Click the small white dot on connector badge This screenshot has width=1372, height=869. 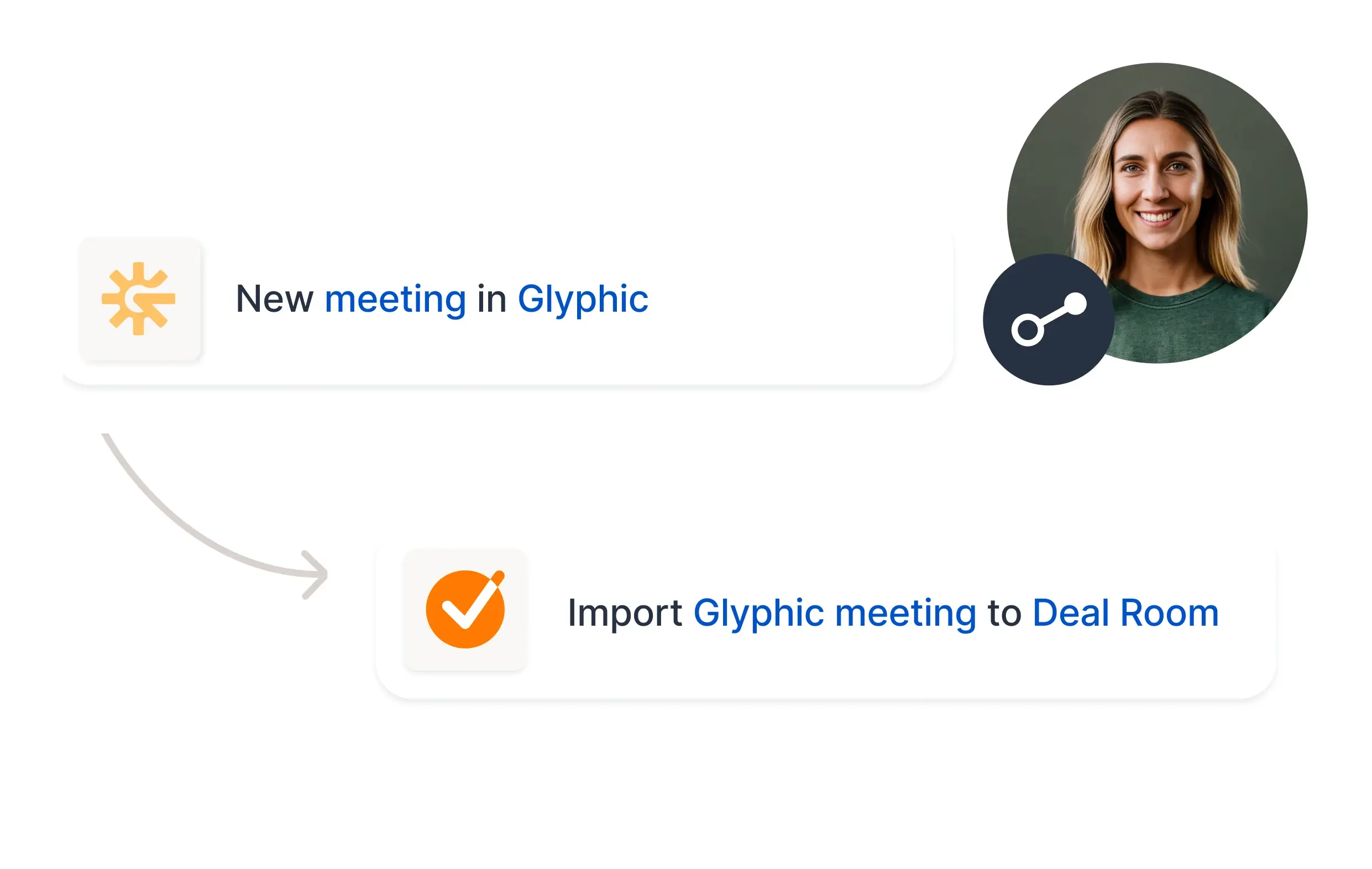click(1076, 303)
